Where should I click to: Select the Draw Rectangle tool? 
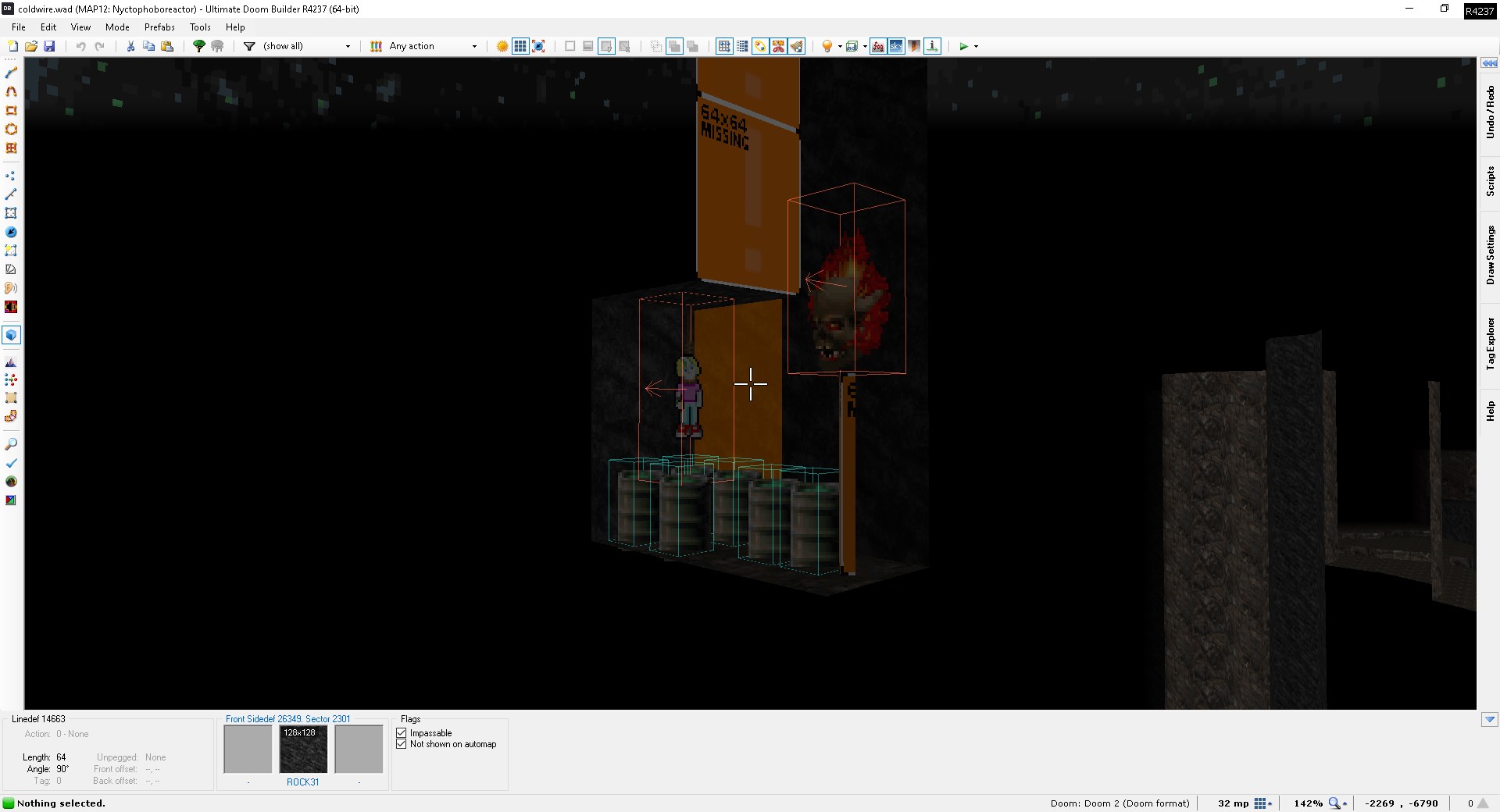pyautogui.click(x=11, y=110)
